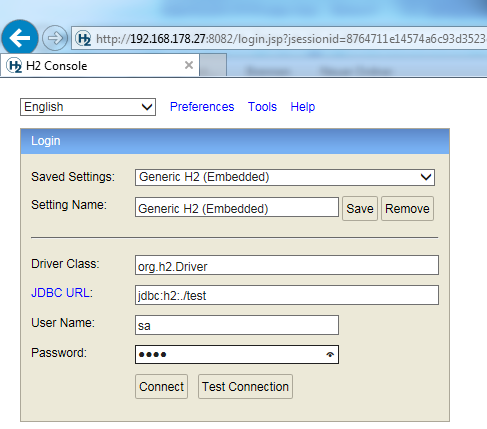Click the User Name input field
Viewport: 487px width, 429px height.
click(237, 325)
